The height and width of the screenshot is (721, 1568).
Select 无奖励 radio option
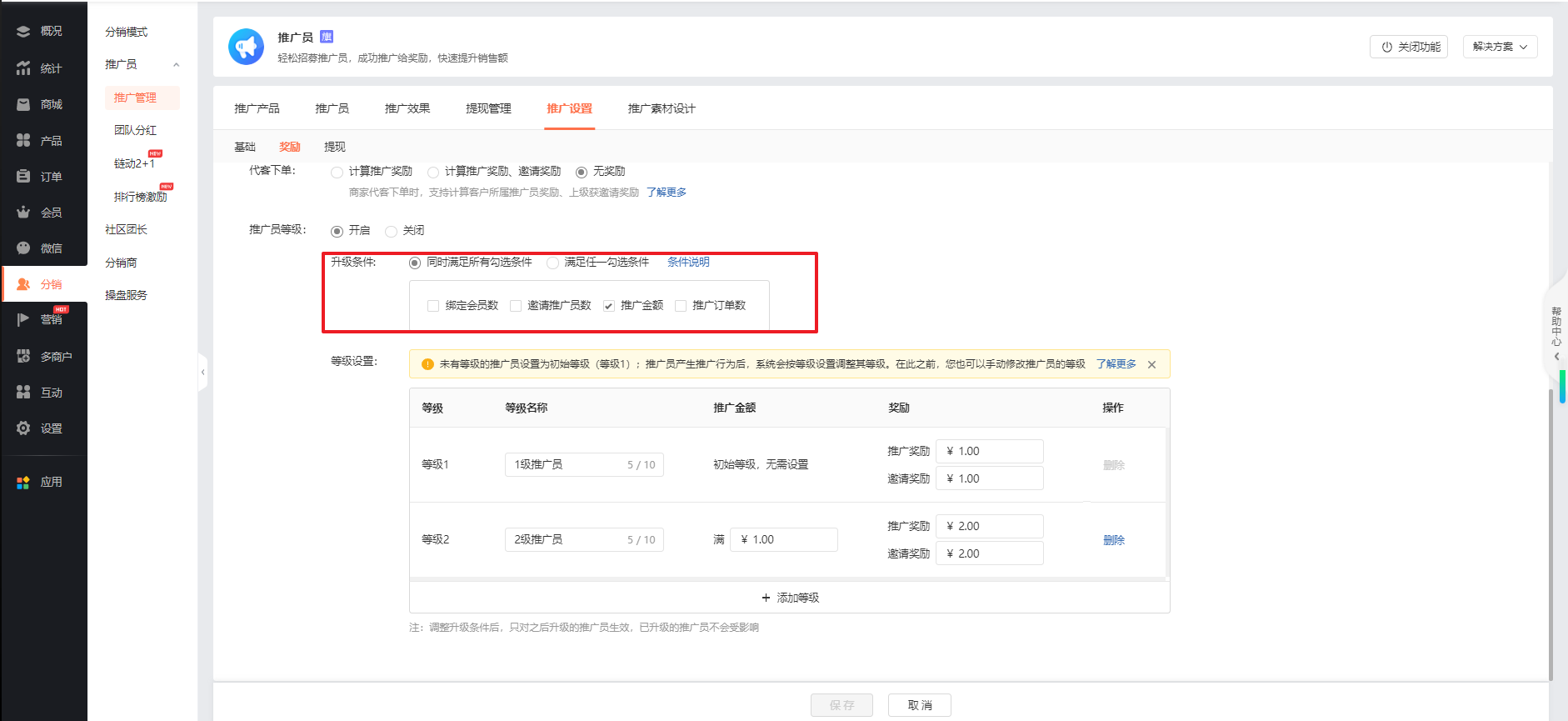coord(582,173)
